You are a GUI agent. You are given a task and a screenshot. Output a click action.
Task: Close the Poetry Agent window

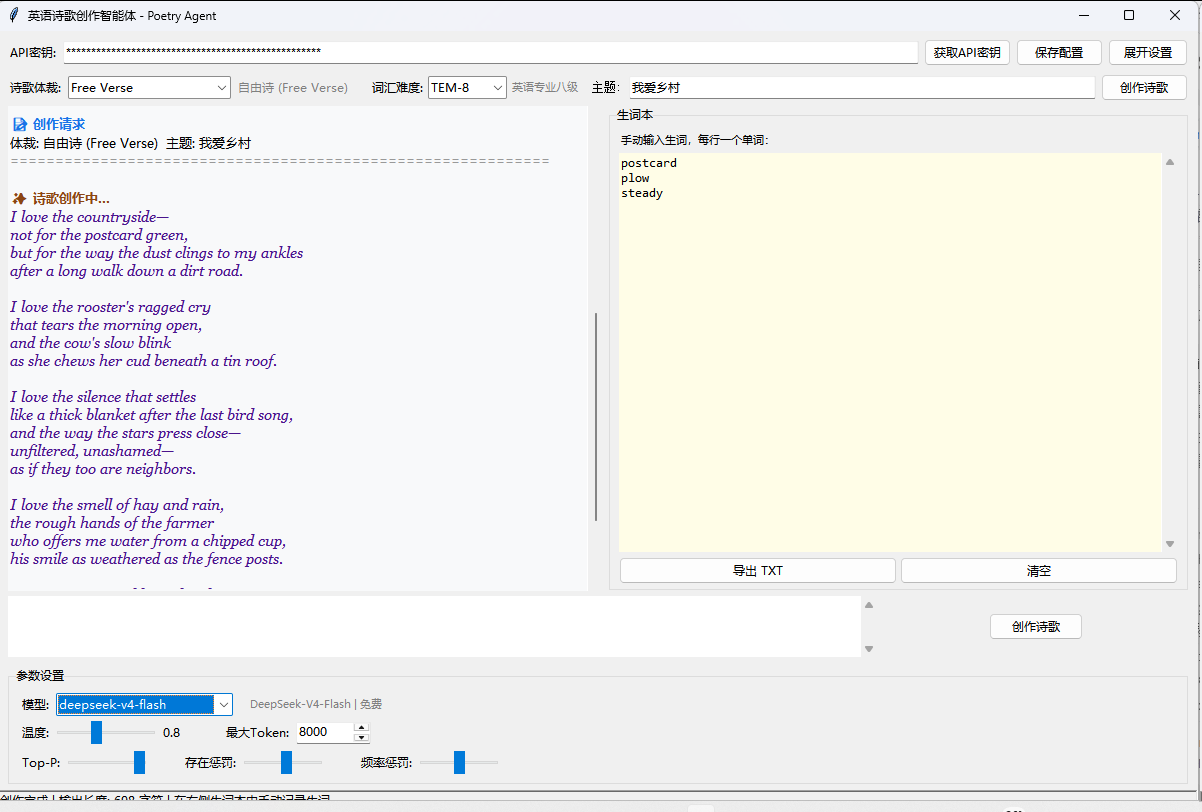point(1175,15)
